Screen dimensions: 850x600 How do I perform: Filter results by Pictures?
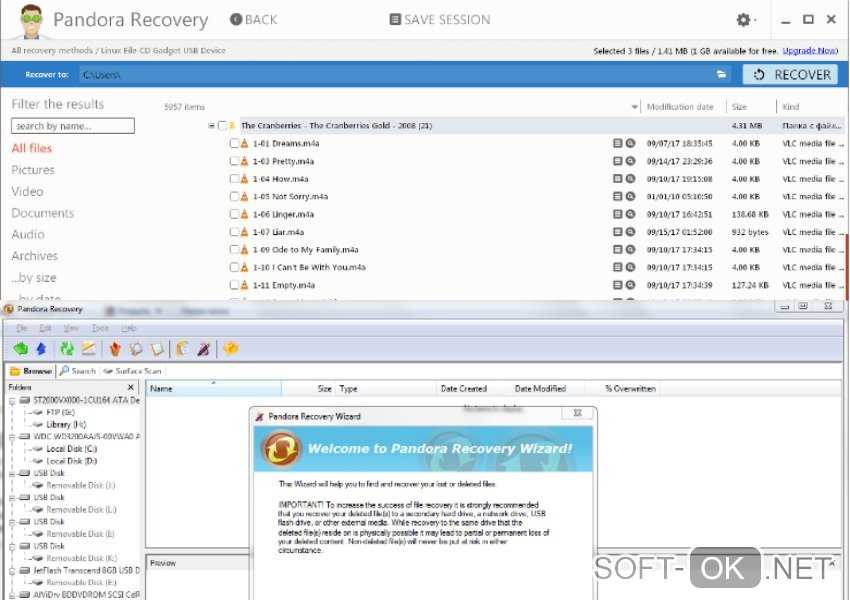(x=33, y=170)
